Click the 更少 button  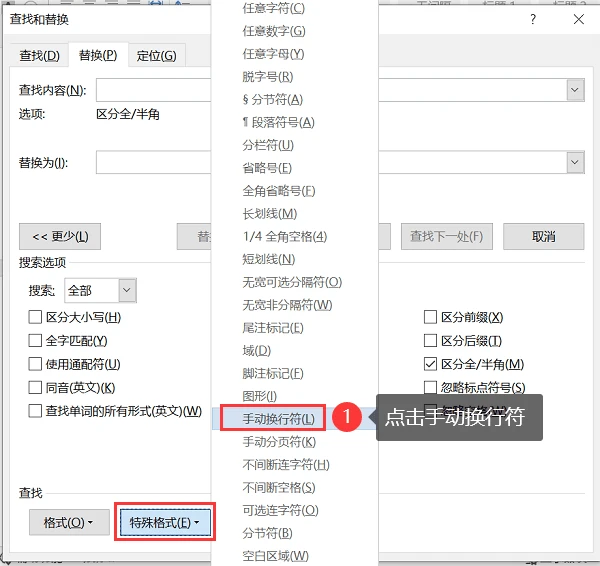[60, 237]
